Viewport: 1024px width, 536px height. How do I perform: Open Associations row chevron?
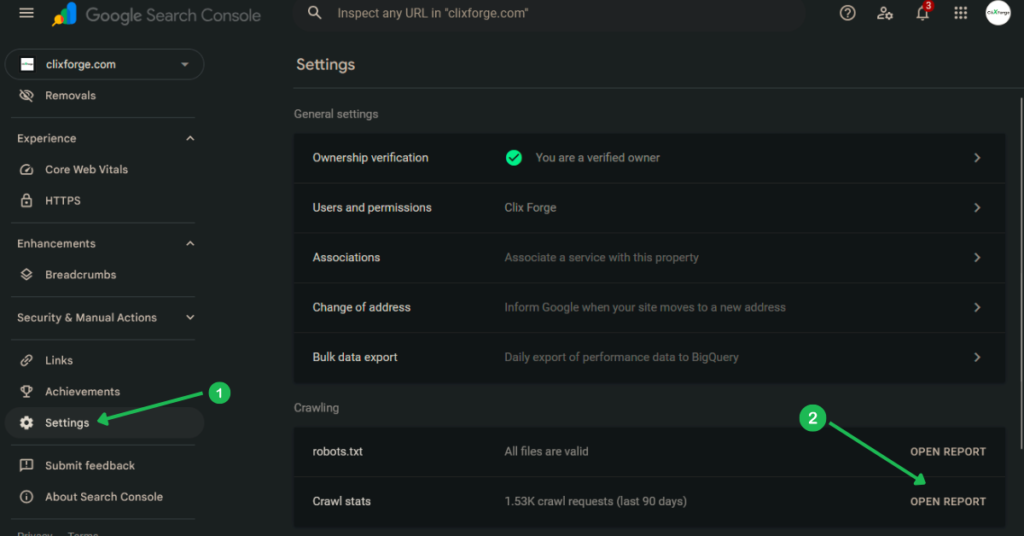tap(977, 257)
